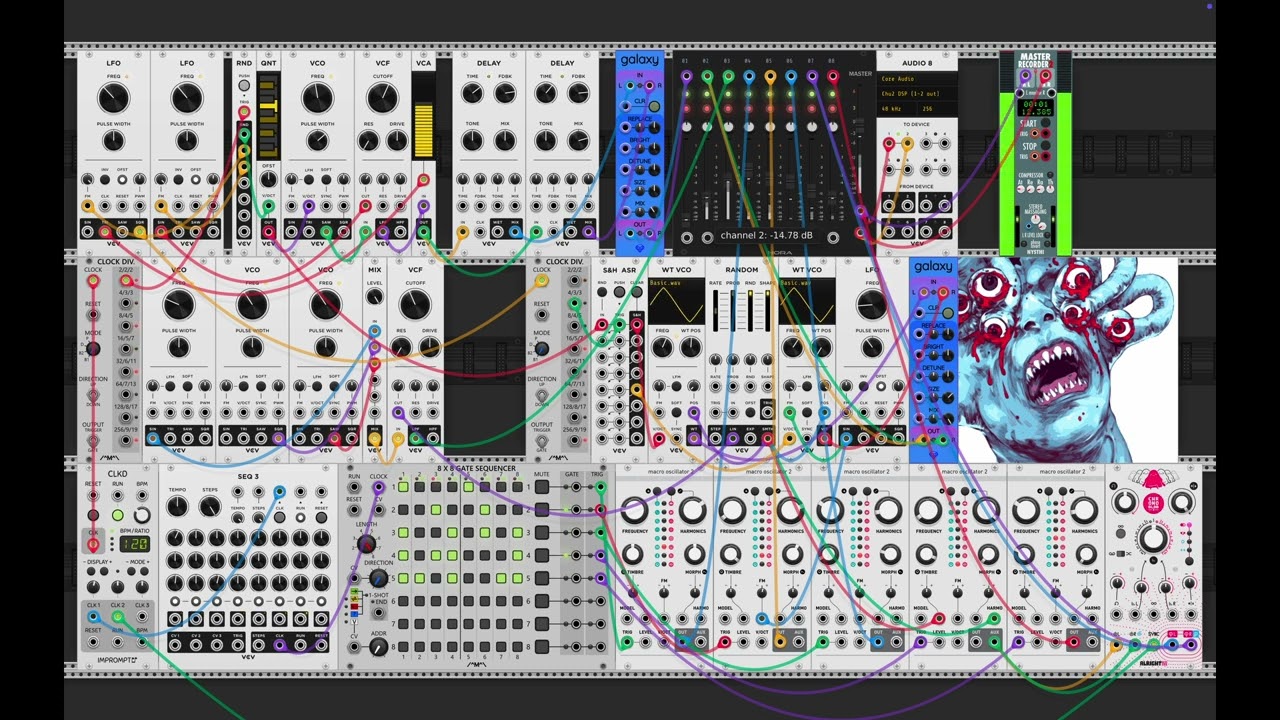The image size is (1280, 720).
Task: Turn the top-row VCF DRIVE knob
Action: (397, 142)
